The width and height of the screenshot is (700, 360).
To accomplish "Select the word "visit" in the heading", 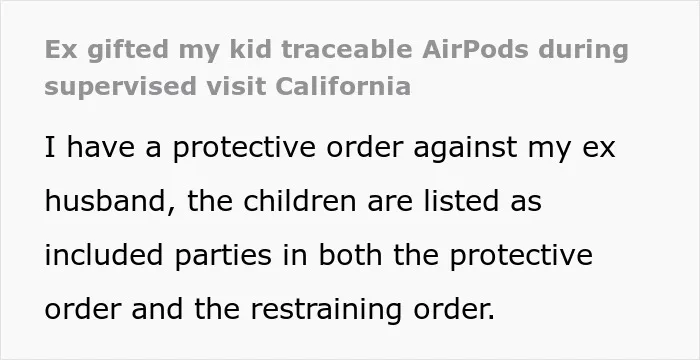I will (x=236, y=86).
